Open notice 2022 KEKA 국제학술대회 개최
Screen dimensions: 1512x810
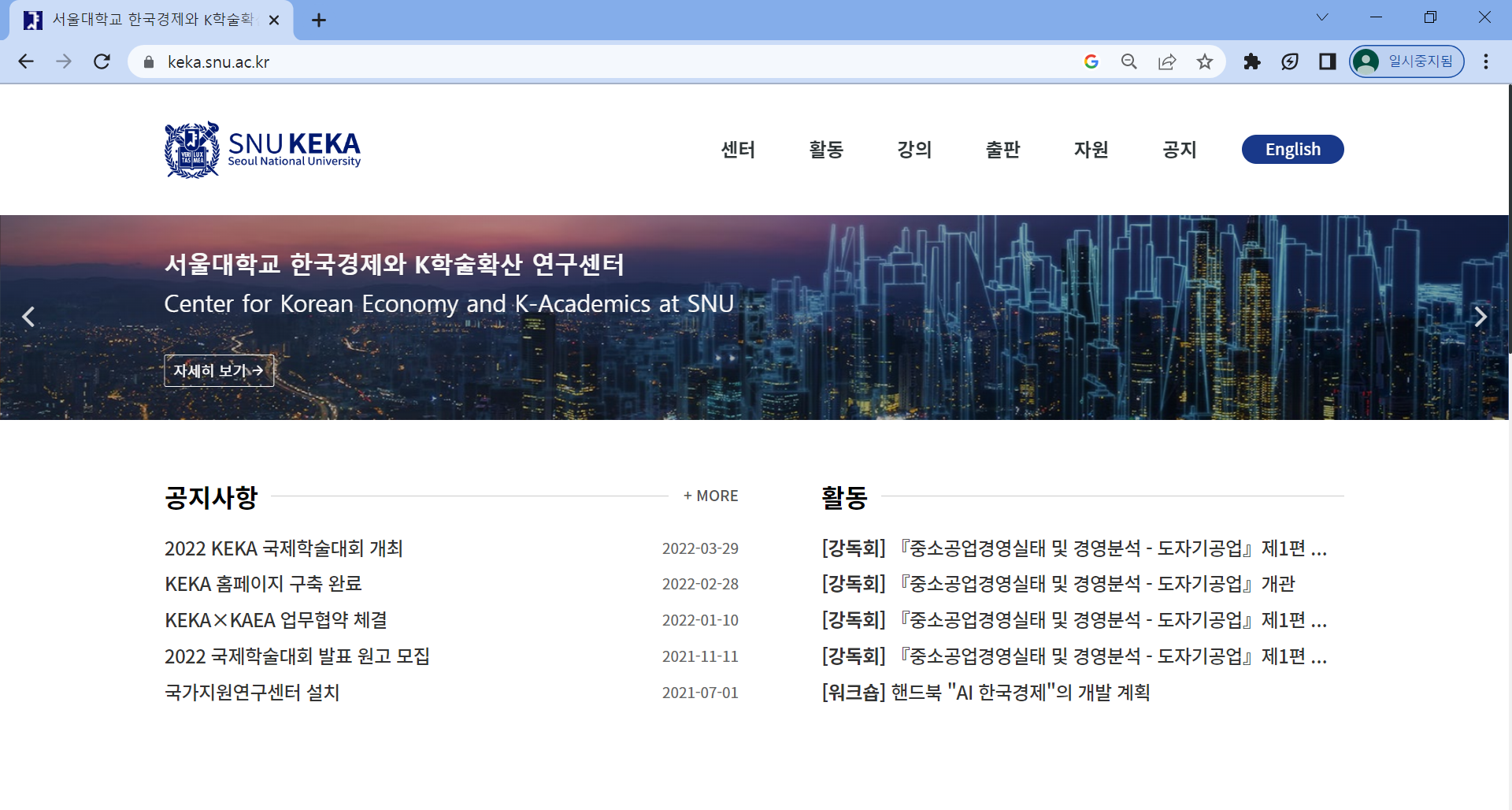click(x=283, y=548)
